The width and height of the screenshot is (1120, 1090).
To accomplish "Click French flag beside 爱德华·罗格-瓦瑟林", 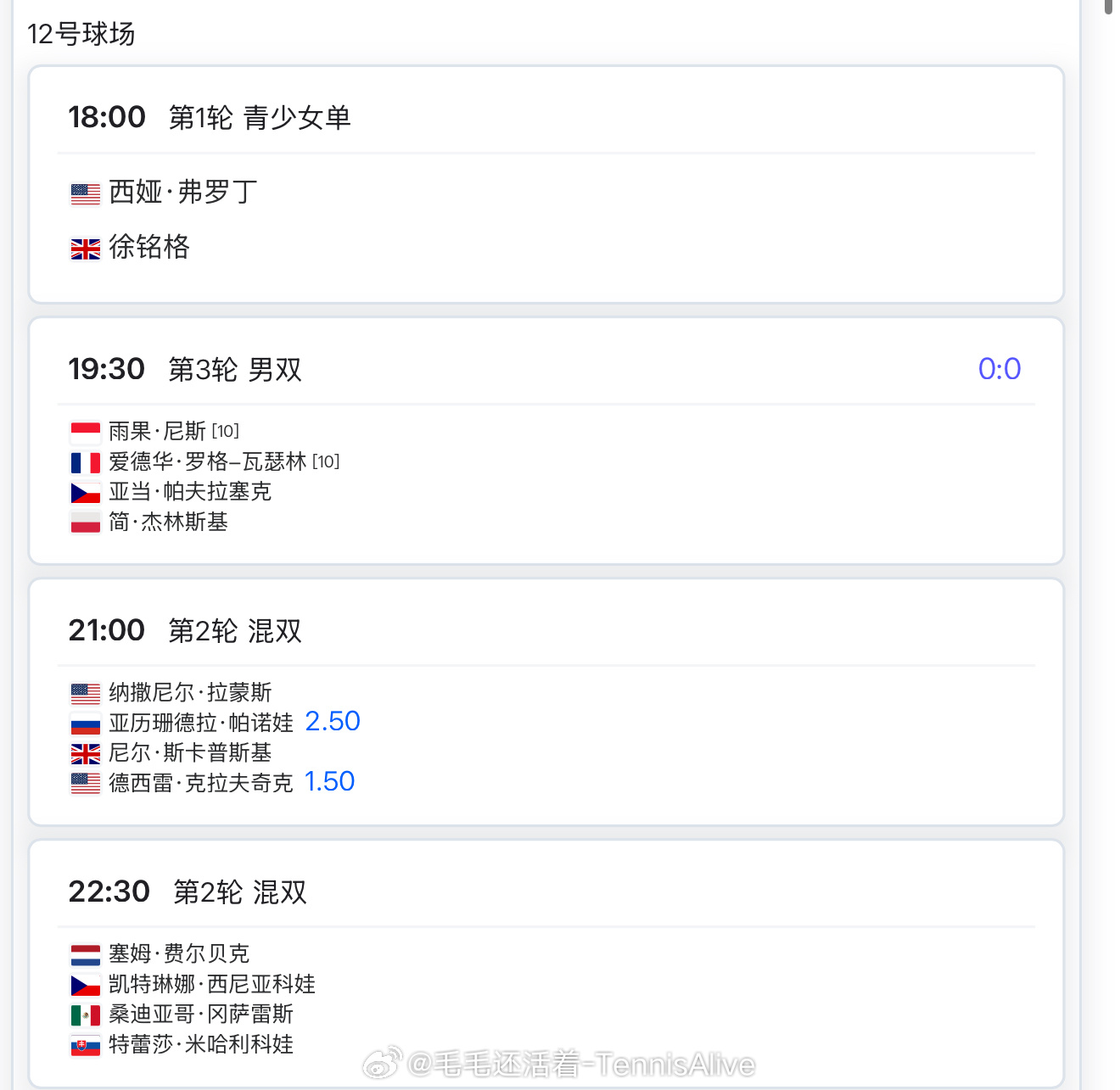I will click(86, 463).
